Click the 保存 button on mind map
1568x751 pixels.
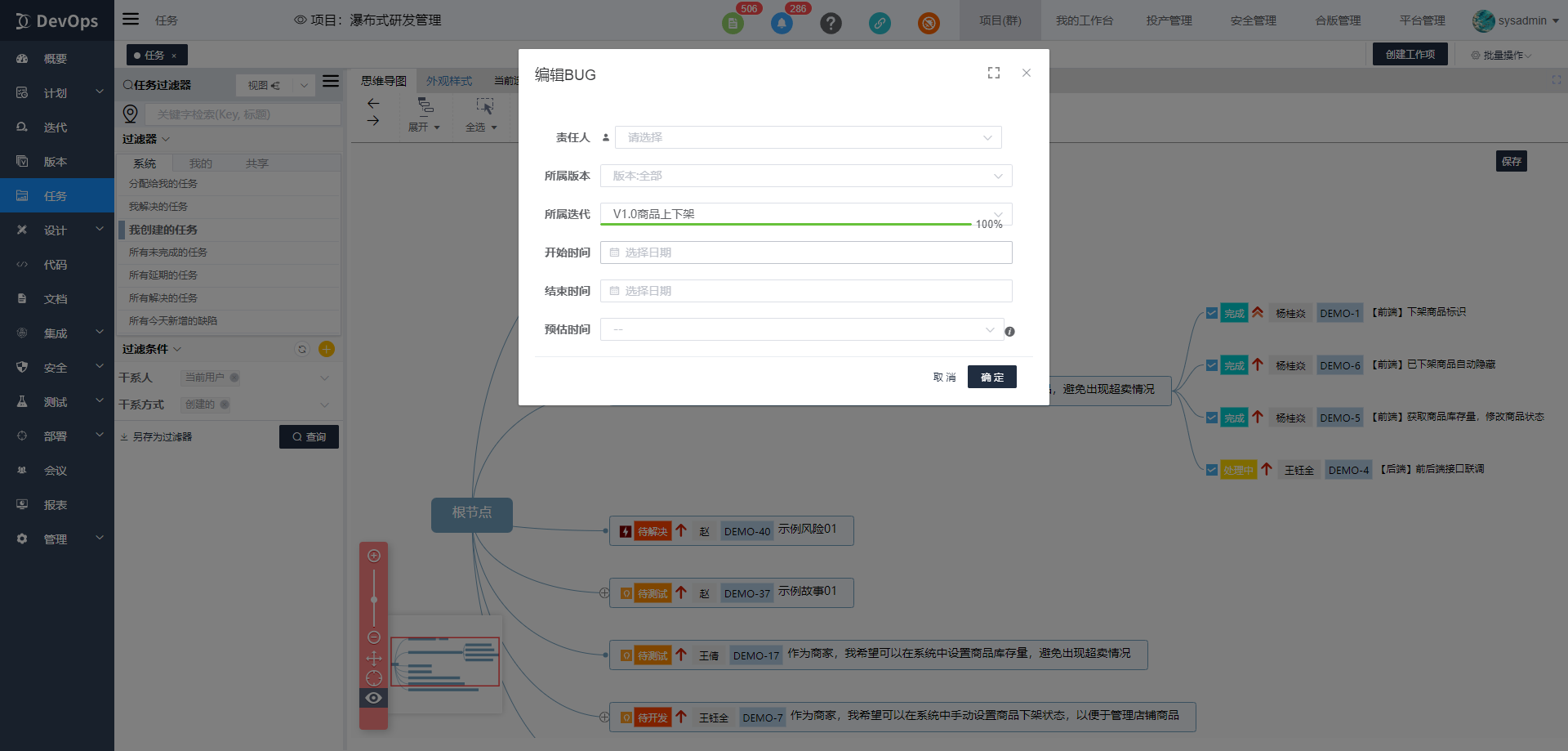(1512, 161)
